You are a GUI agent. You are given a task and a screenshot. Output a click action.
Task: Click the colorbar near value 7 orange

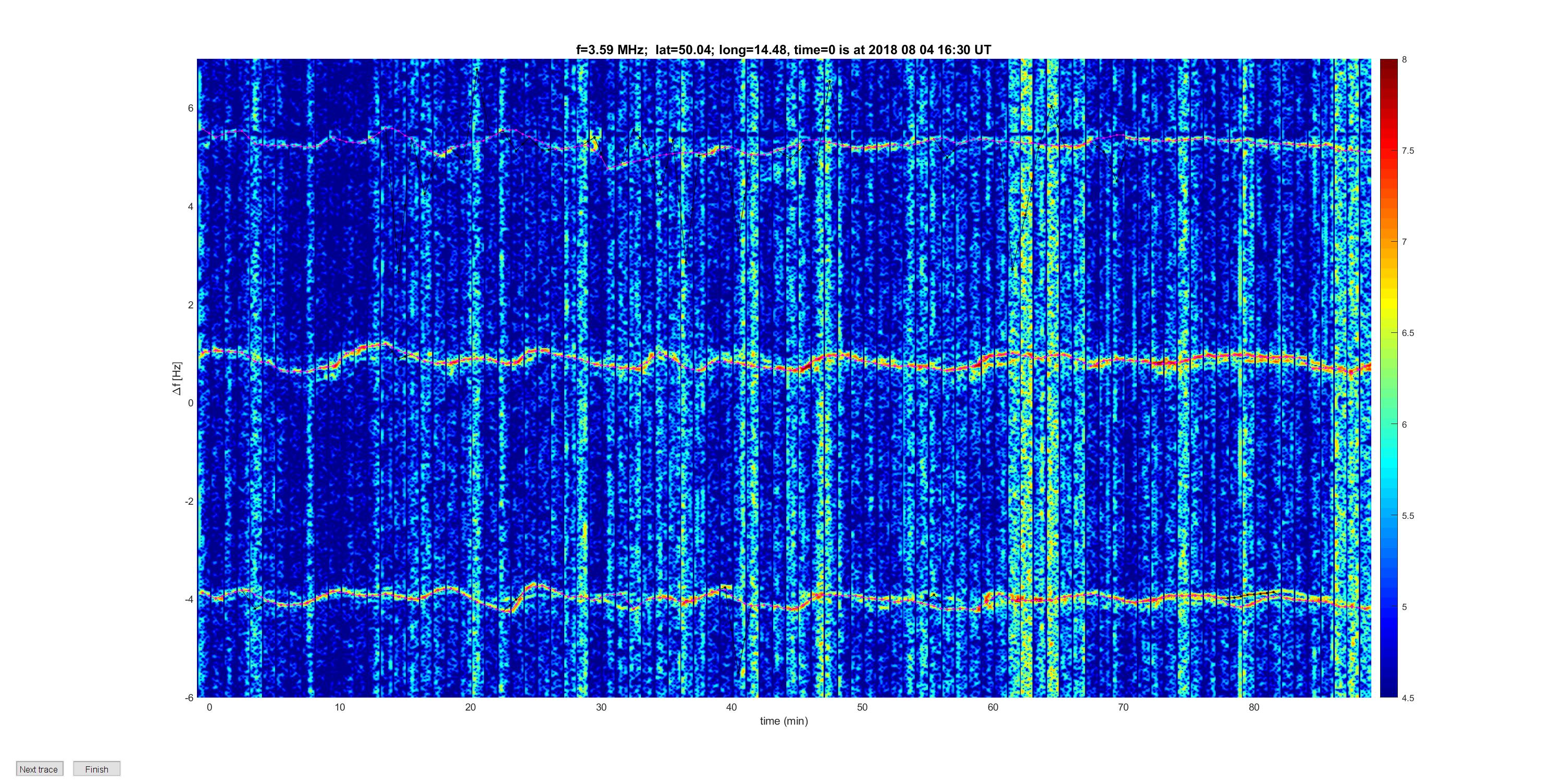click(1388, 242)
